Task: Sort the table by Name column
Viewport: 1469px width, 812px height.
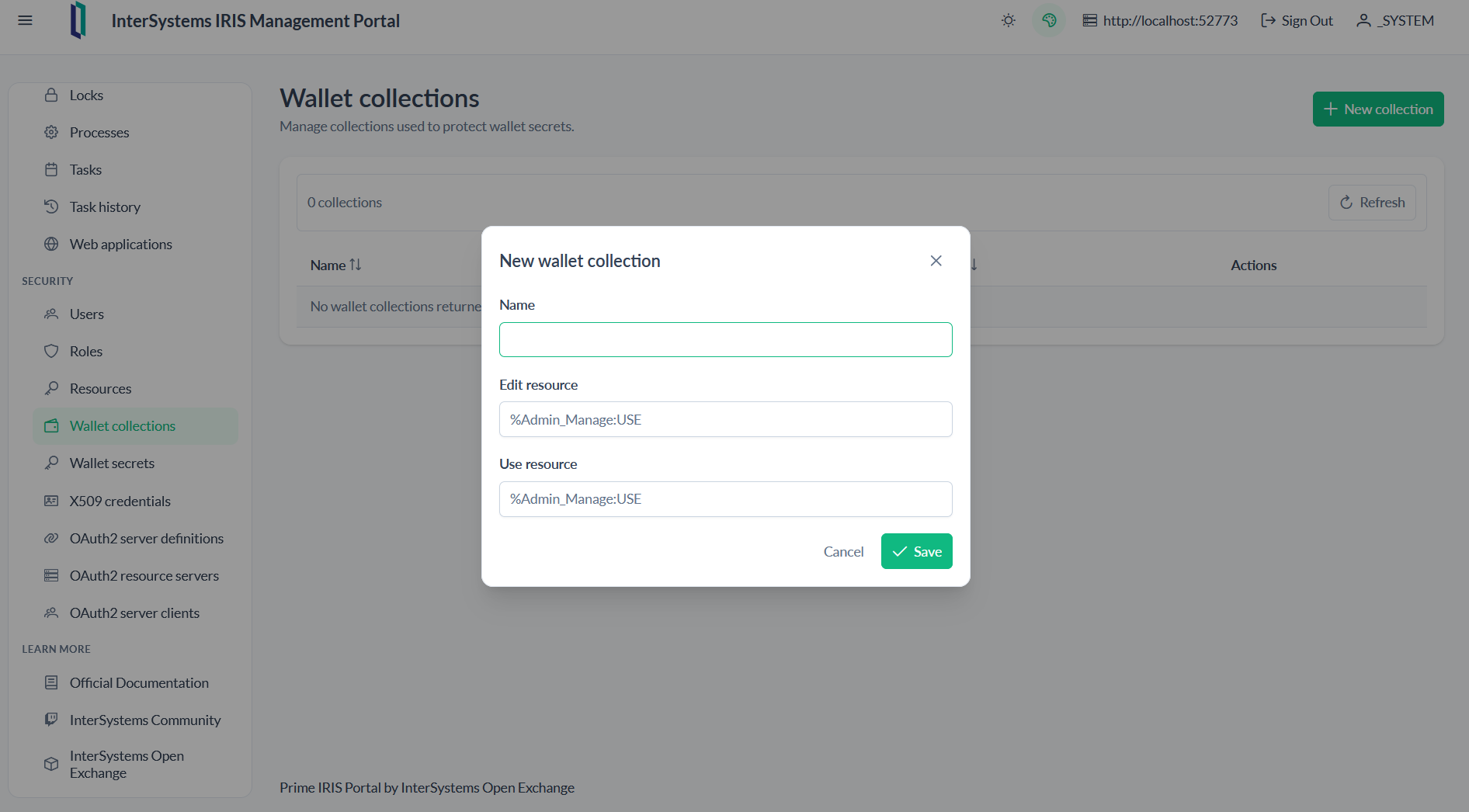Action: [x=336, y=265]
